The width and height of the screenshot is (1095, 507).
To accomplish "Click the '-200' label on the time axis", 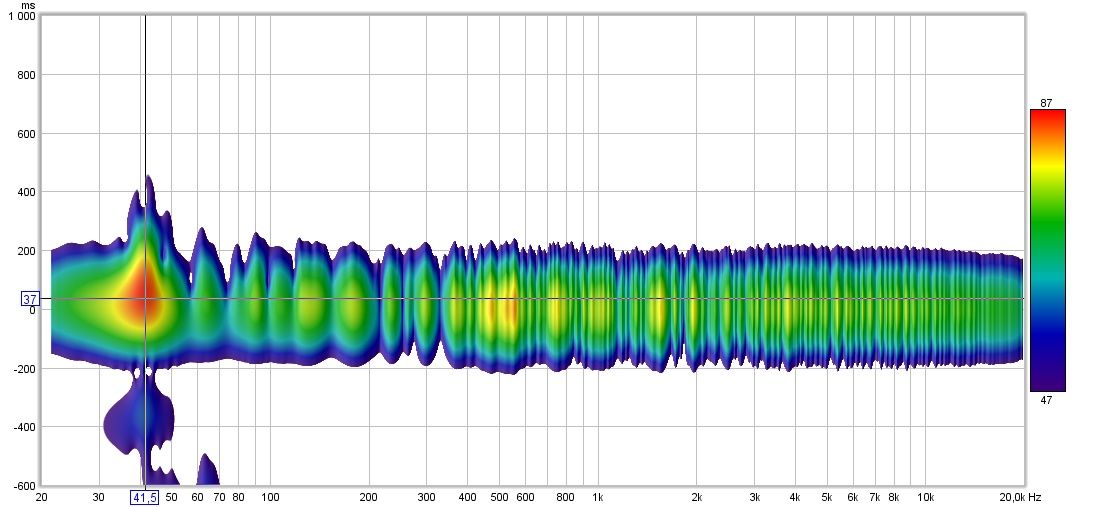I will 24,368.
